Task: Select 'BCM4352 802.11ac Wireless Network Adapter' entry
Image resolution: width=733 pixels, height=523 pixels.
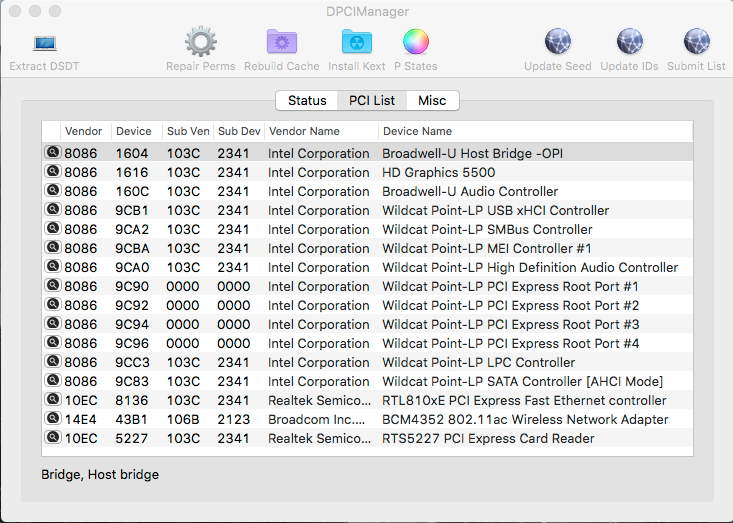Action: click(525, 419)
